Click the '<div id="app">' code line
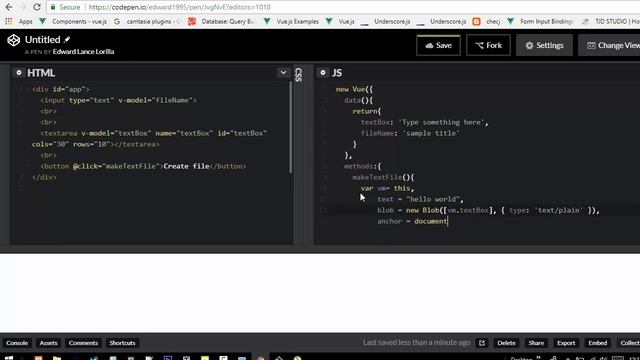 [x=60, y=89]
